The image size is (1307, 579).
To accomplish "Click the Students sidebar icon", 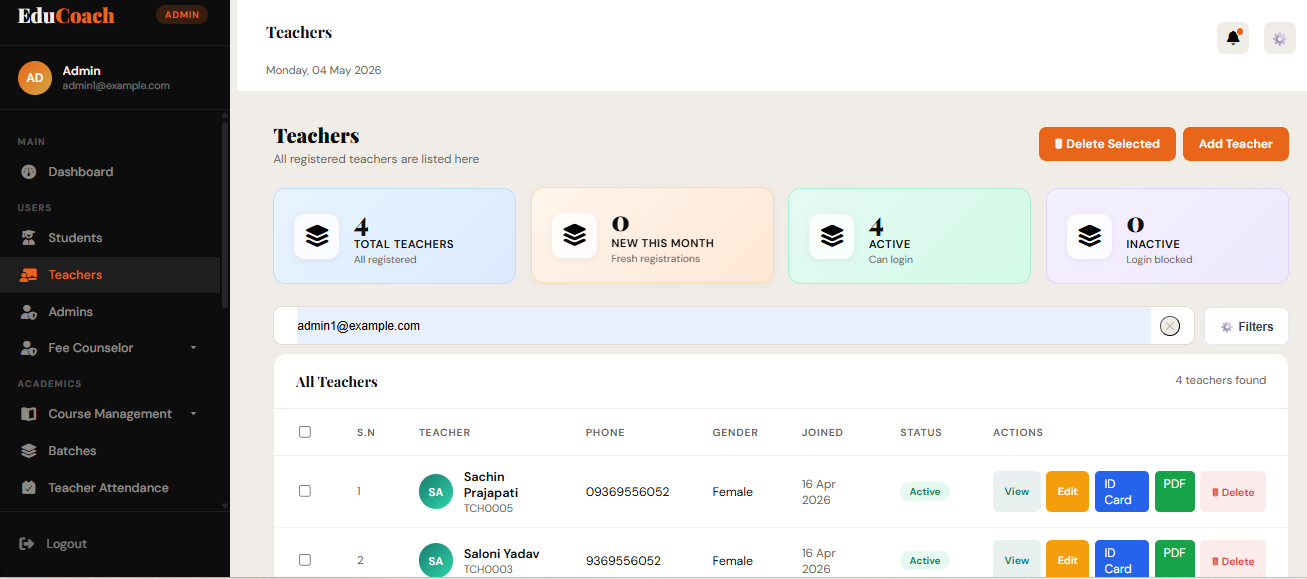I will click(29, 238).
